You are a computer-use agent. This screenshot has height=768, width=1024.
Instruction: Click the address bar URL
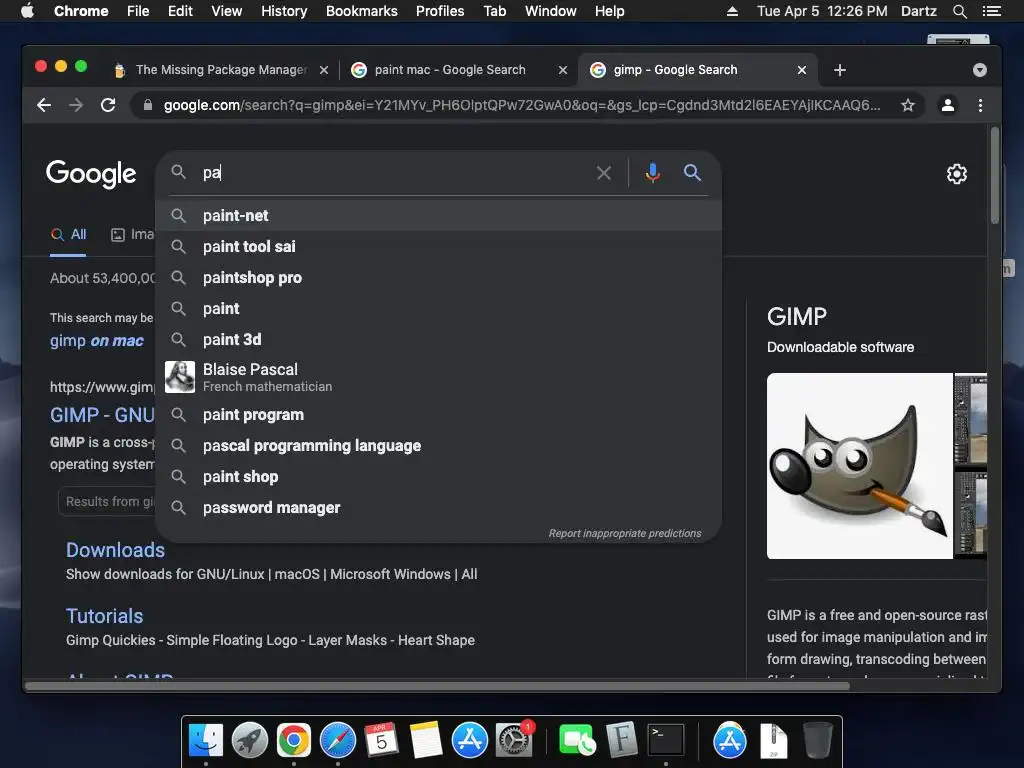[521, 105]
